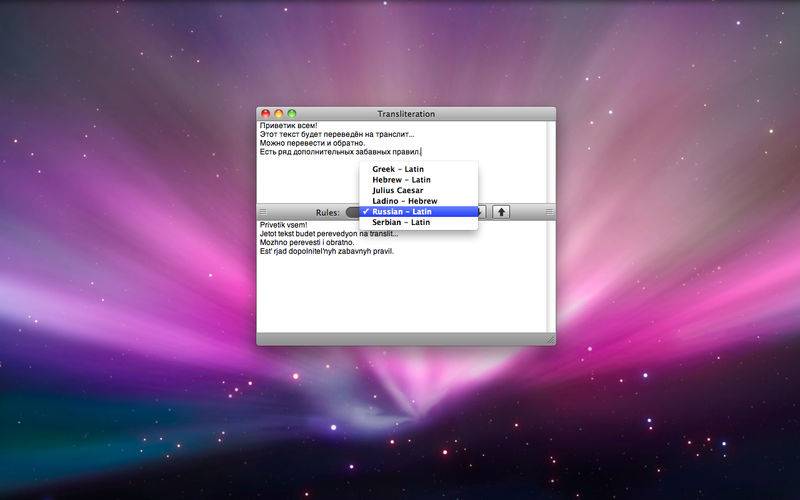The image size is (800, 500).
Task: Click the text 'Privetik vsem!'
Action: (284, 224)
